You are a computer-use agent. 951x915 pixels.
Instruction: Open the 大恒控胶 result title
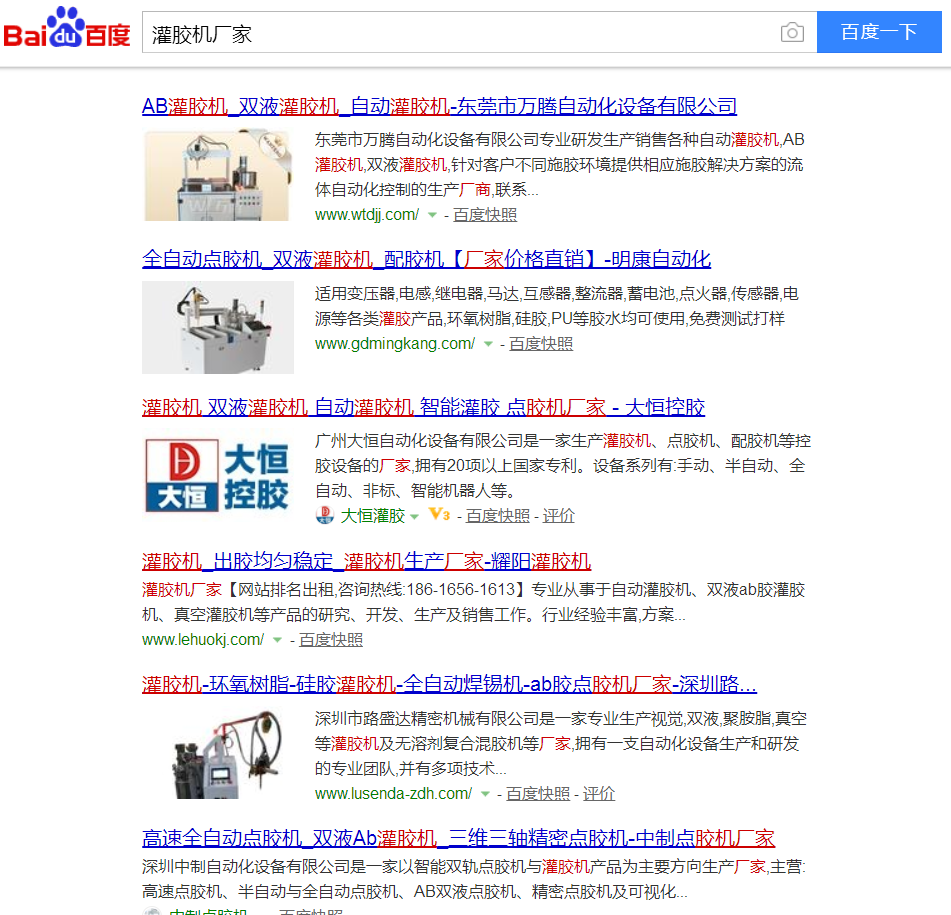[423, 407]
